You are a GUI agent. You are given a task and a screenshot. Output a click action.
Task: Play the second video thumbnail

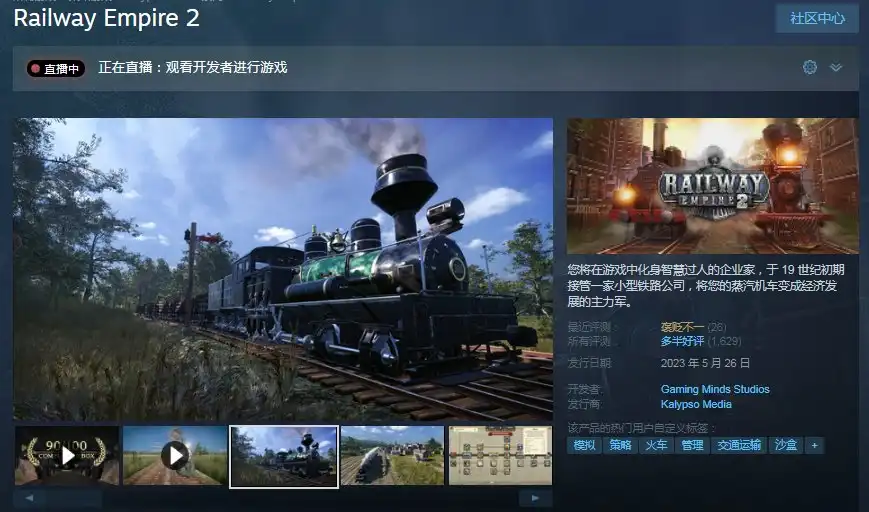click(x=175, y=456)
